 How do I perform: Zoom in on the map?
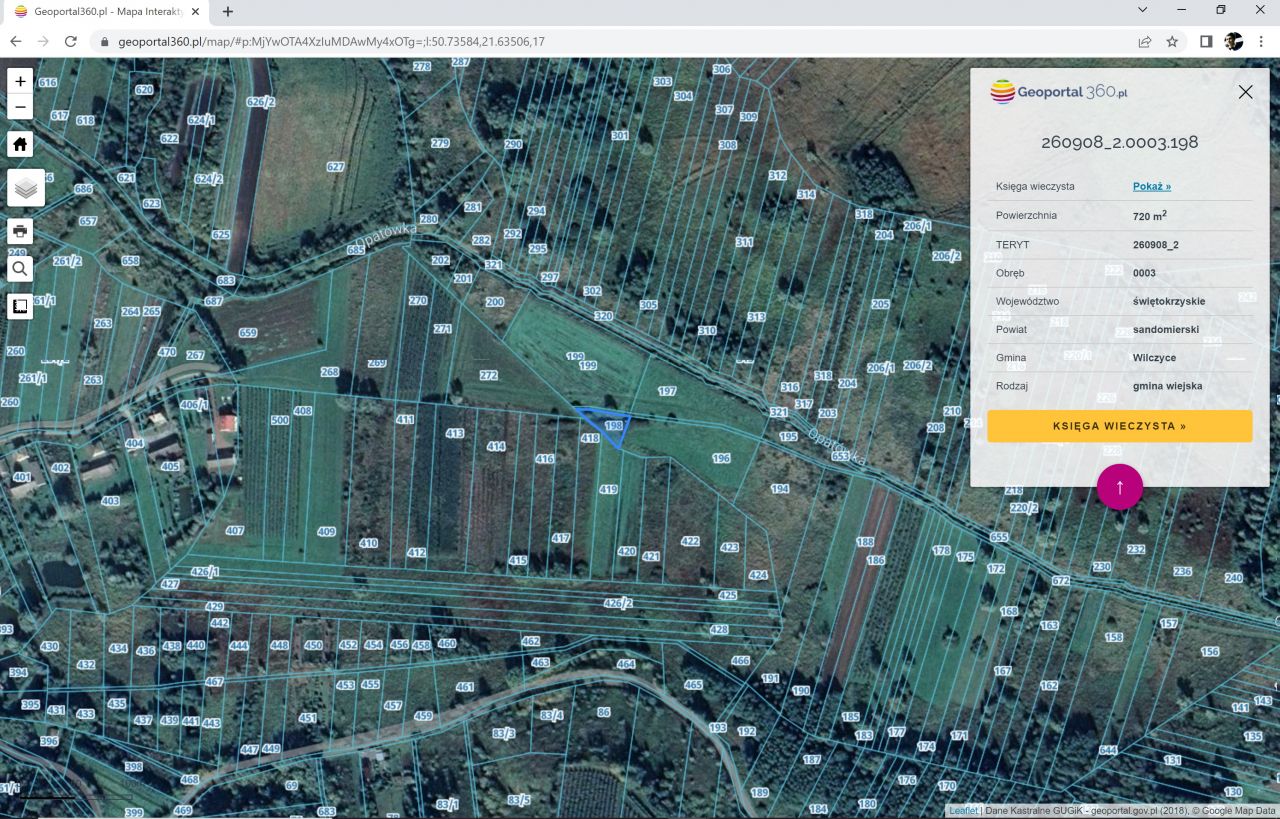pos(20,81)
